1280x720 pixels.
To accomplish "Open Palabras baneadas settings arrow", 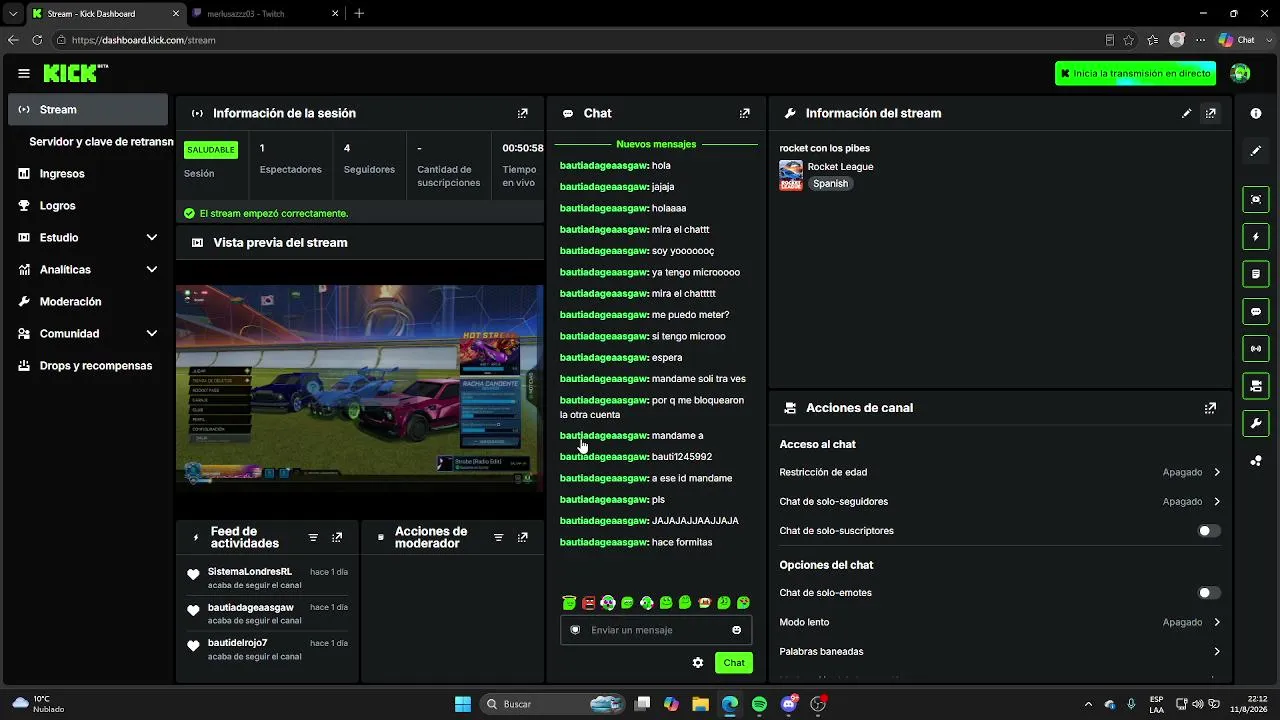I will pos(1217,652).
